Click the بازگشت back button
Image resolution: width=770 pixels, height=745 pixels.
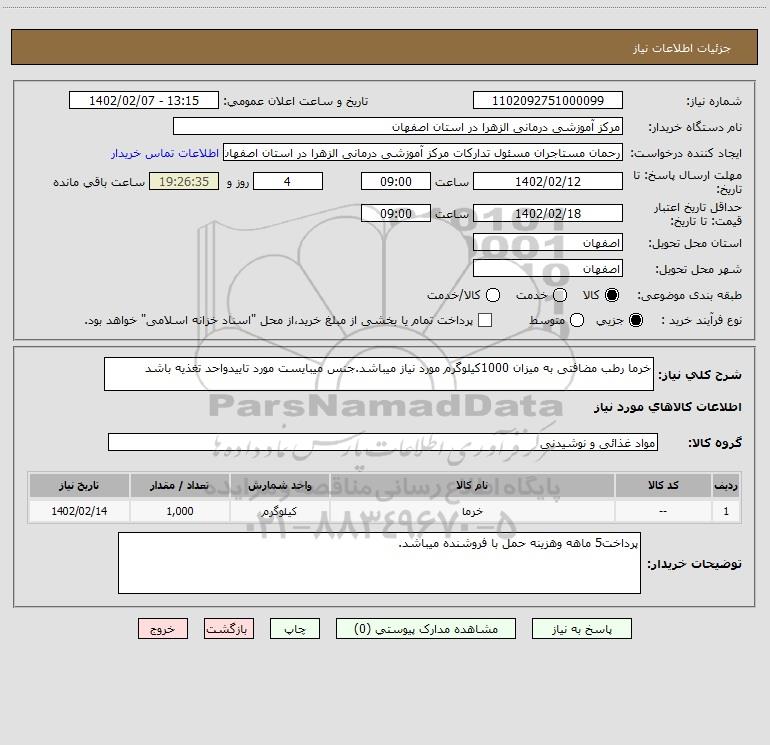click(x=229, y=629)
